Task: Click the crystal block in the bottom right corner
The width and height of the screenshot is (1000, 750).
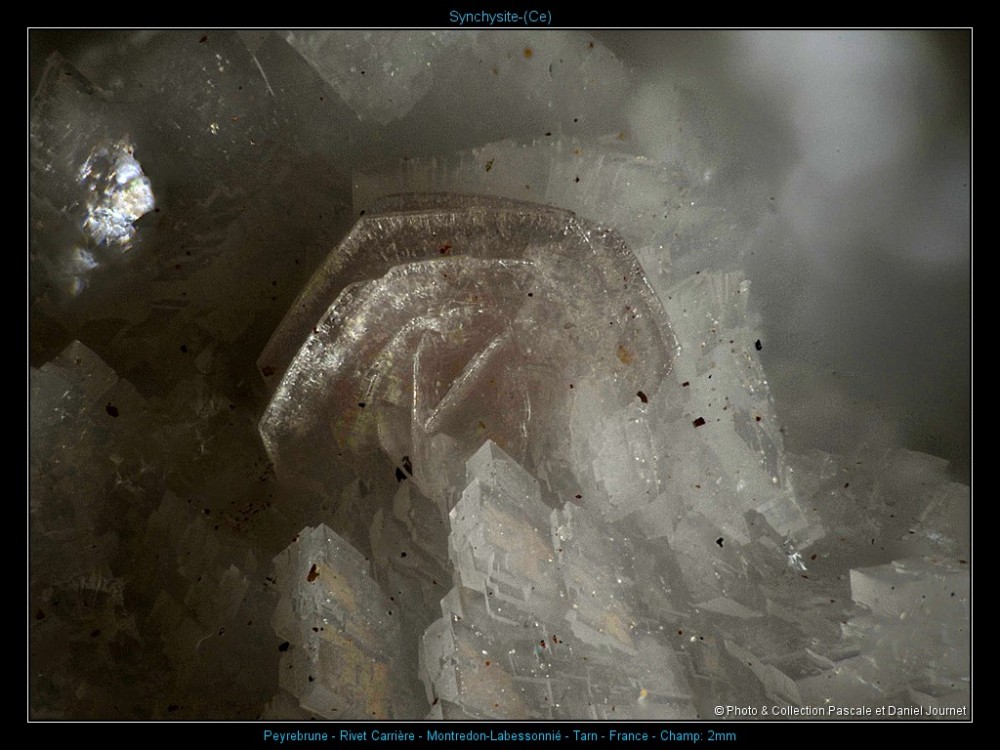Action: 900,620
